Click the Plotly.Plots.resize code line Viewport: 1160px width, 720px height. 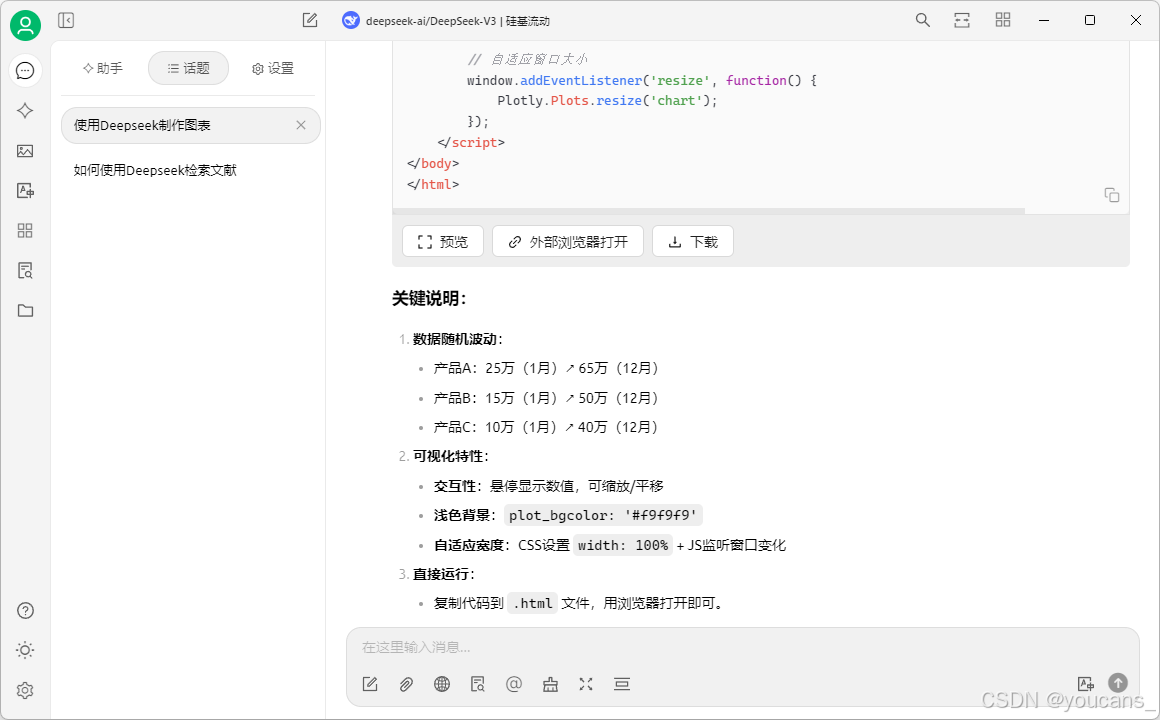[607, 101]
